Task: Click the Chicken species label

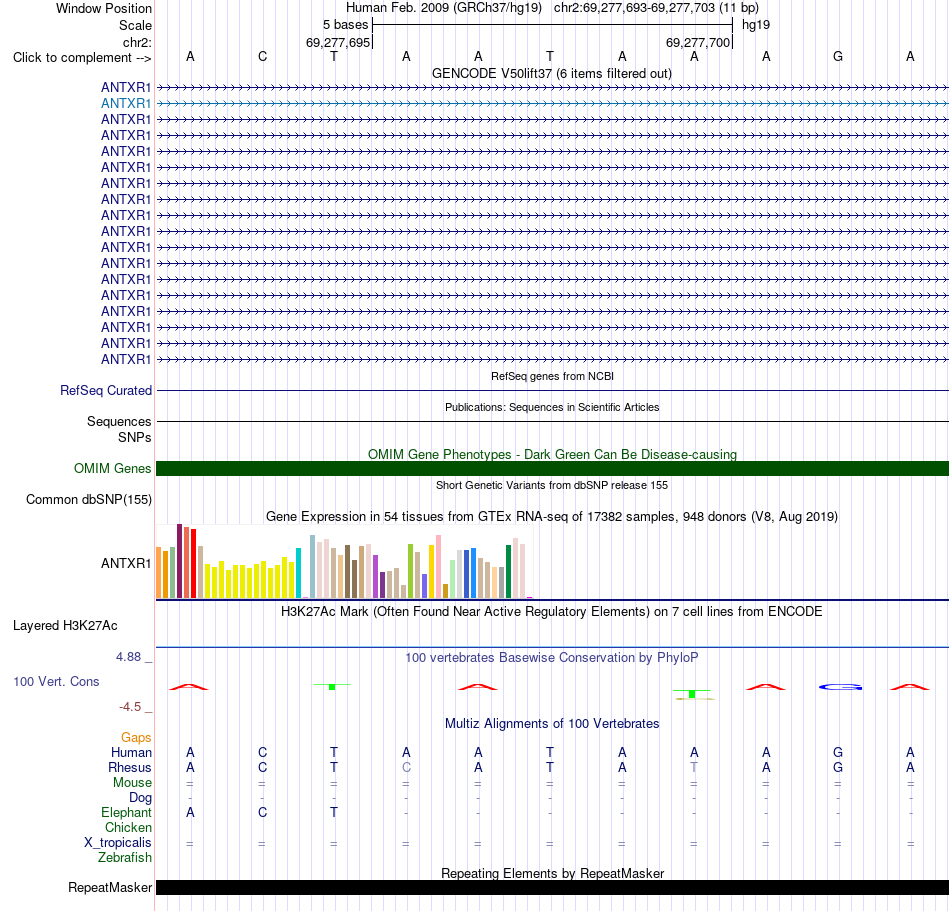Action: 128,827
